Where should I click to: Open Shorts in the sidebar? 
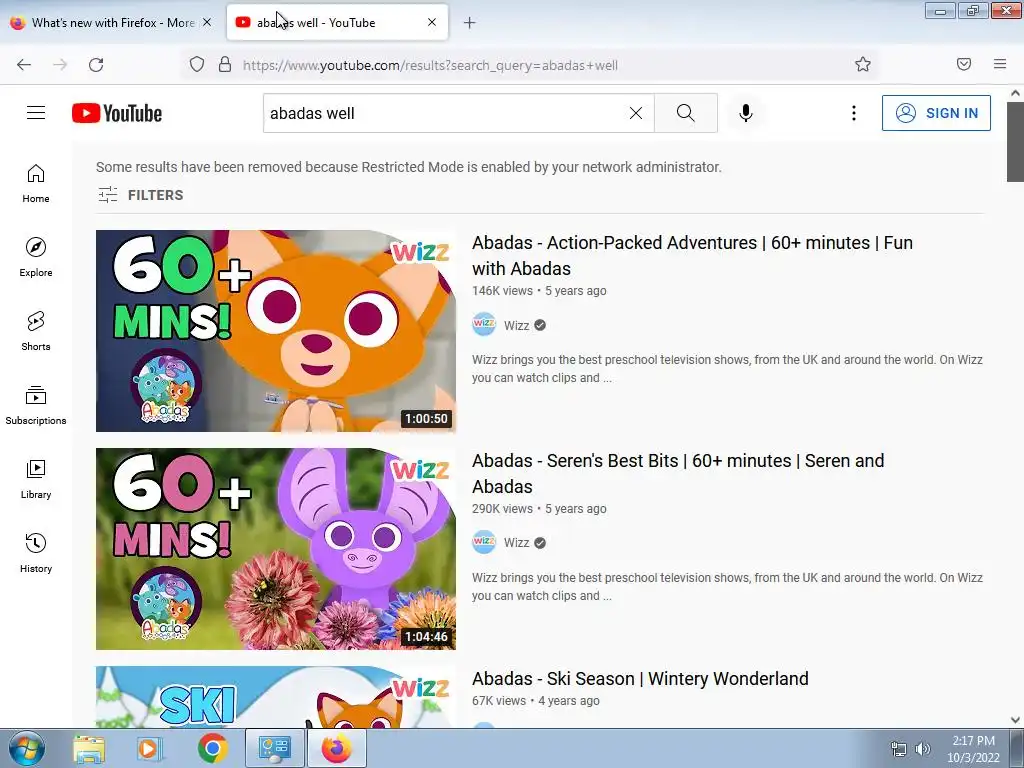tap(36, 331)
